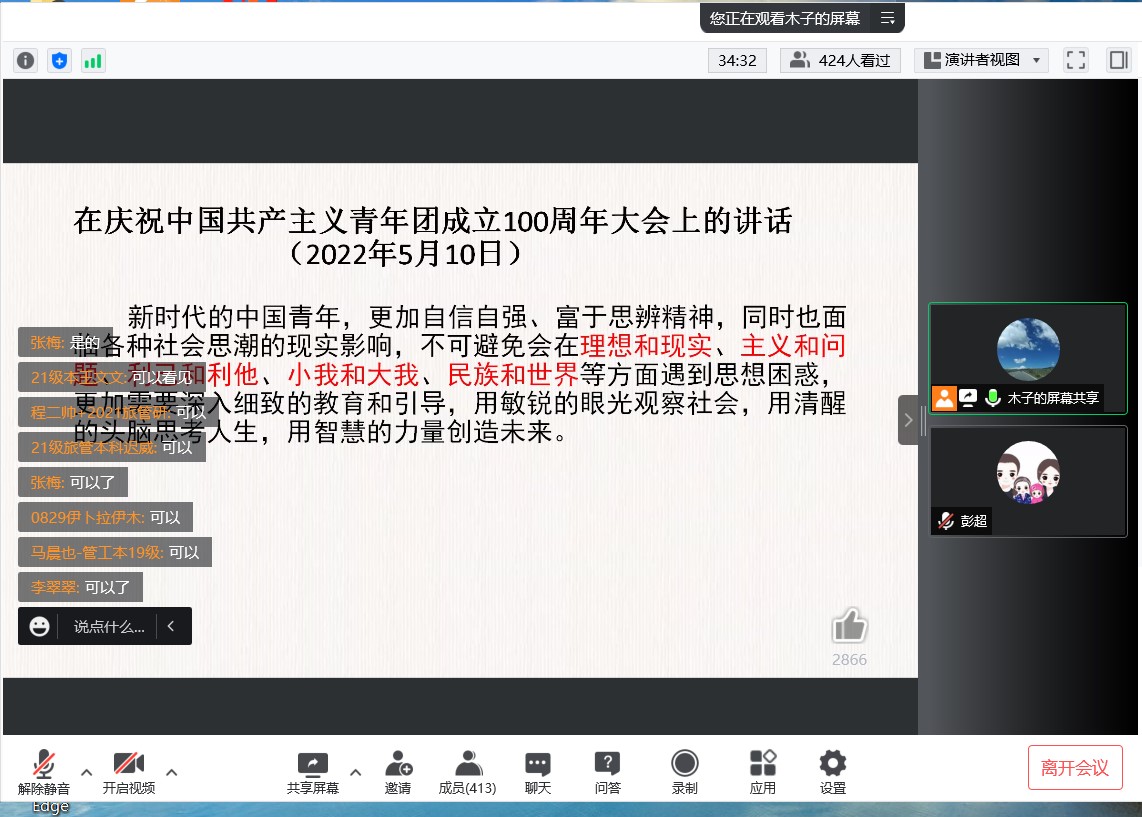This screenshot has height=817, width=1142.
Task: Click 木子's green microphone icon
Action: pyautogui.click(x=992, y=398)
